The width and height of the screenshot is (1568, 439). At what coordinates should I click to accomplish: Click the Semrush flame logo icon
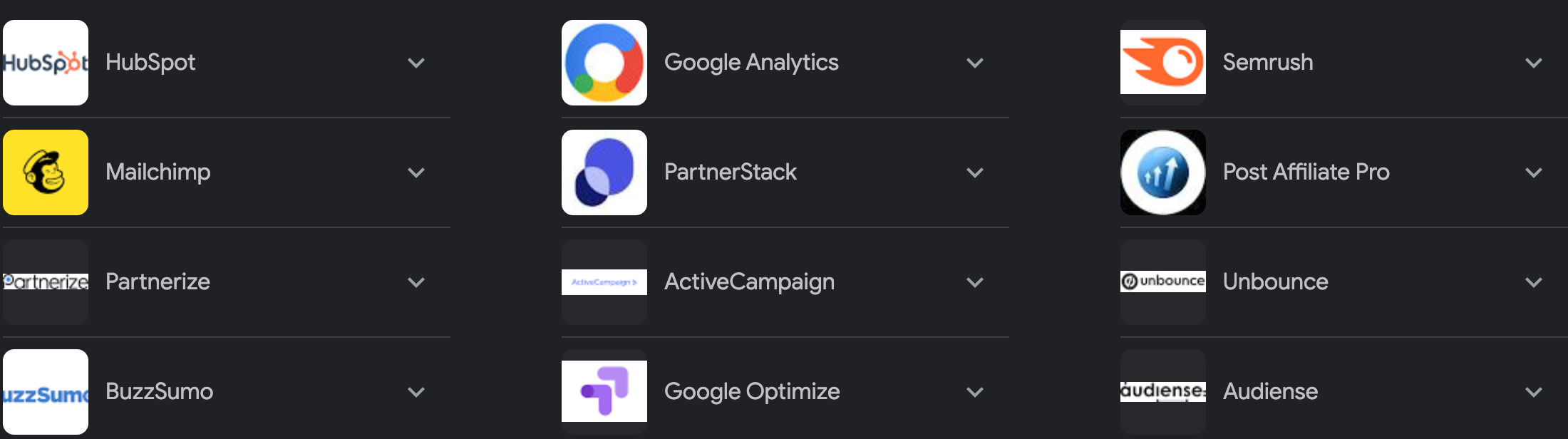pyautogui.click(x=1163, y=63)
